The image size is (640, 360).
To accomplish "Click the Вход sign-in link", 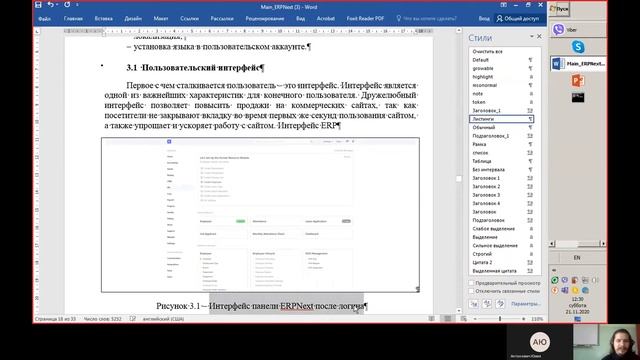I will point(484,18).
